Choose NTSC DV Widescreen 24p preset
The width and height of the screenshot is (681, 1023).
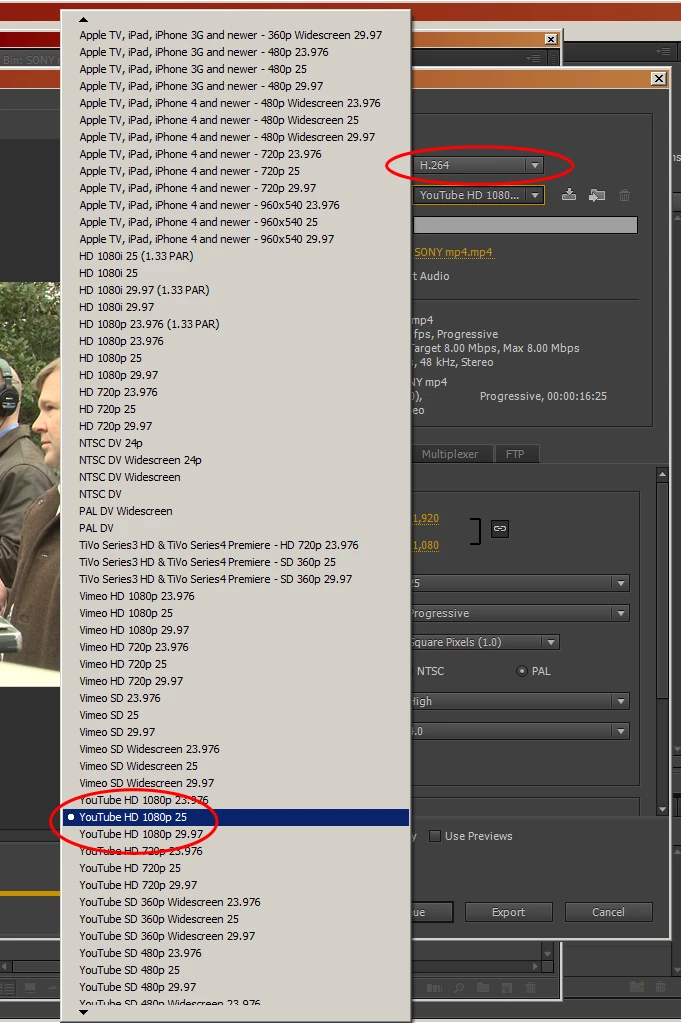pos(236,460)
